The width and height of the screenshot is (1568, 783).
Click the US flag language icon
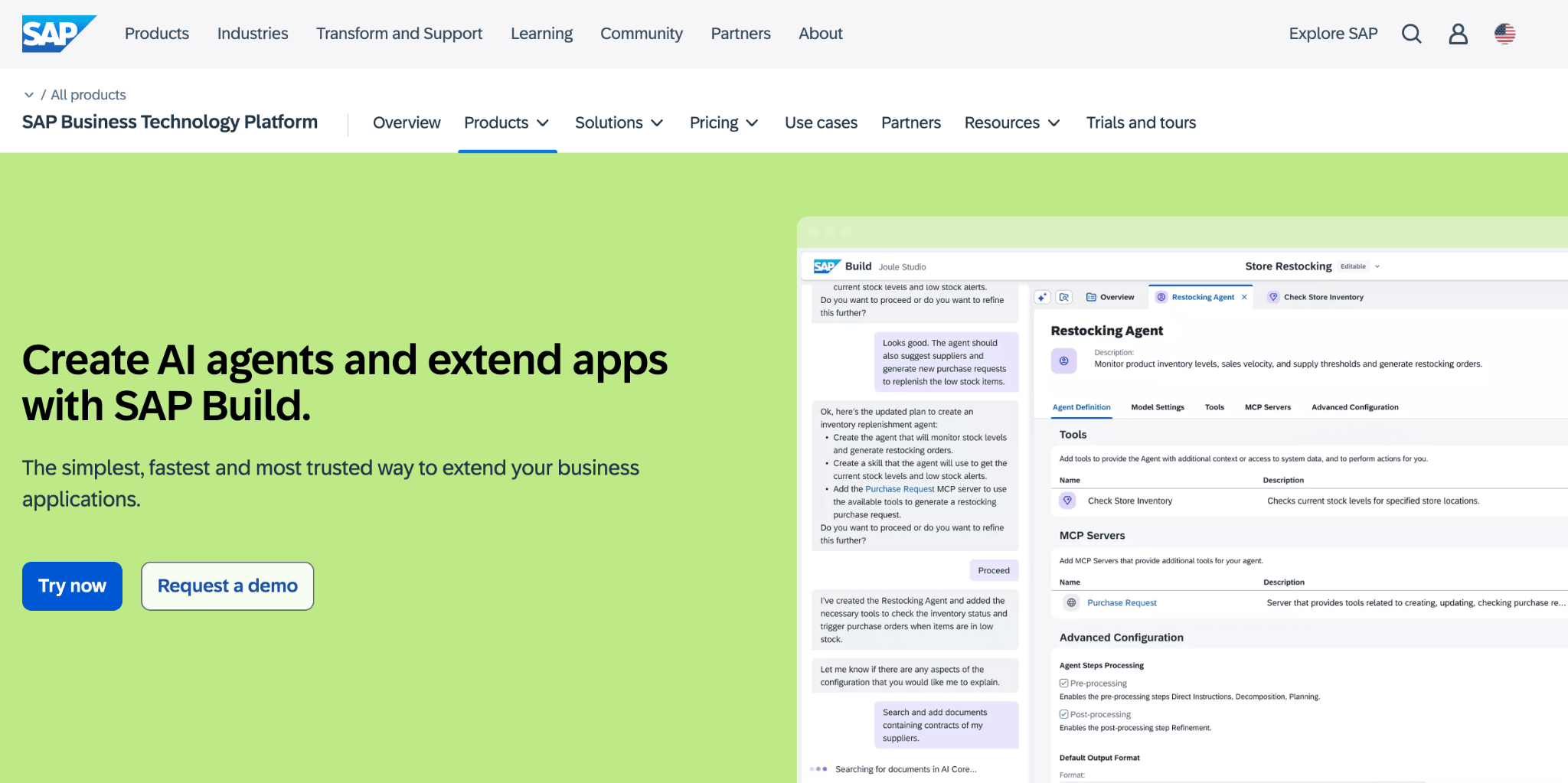click(x=1505, y=34)
